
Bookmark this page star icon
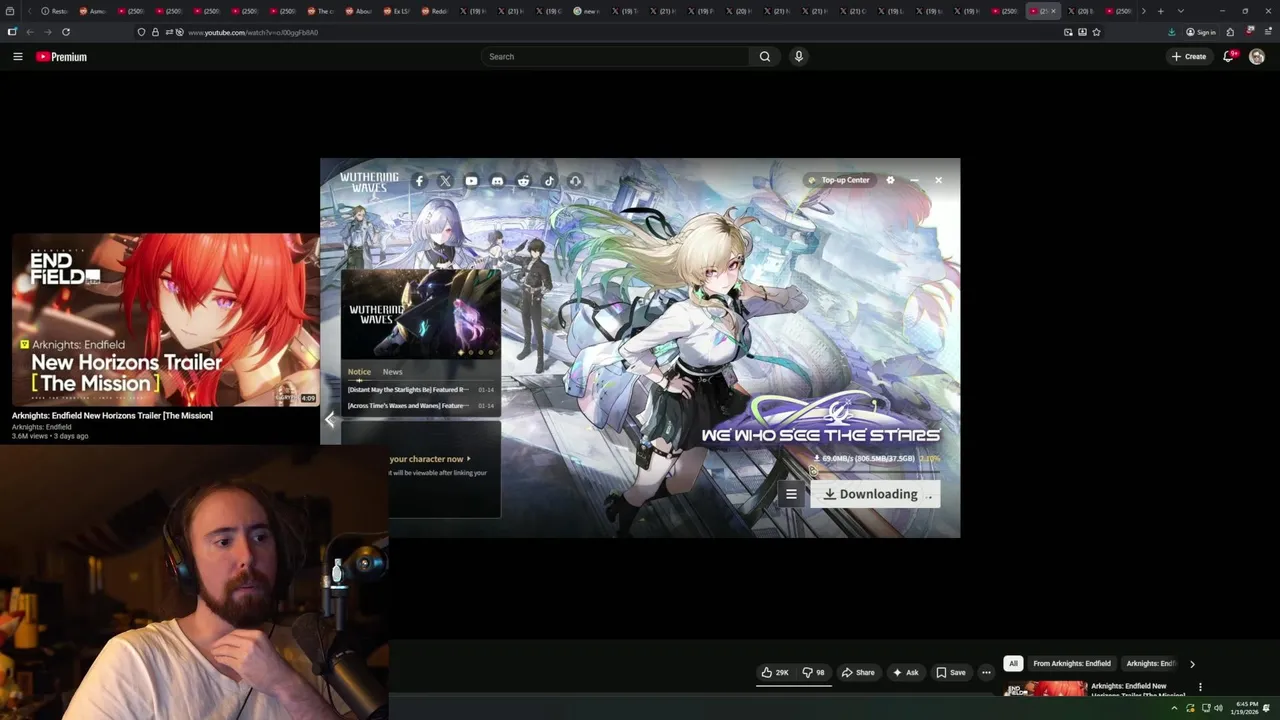[x=1096, y=32]
